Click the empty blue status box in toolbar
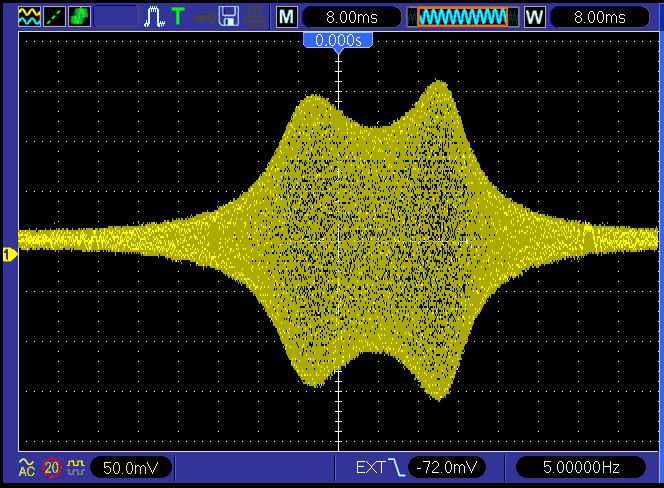Viewport: 664px width, 488px height. point(116,17)
